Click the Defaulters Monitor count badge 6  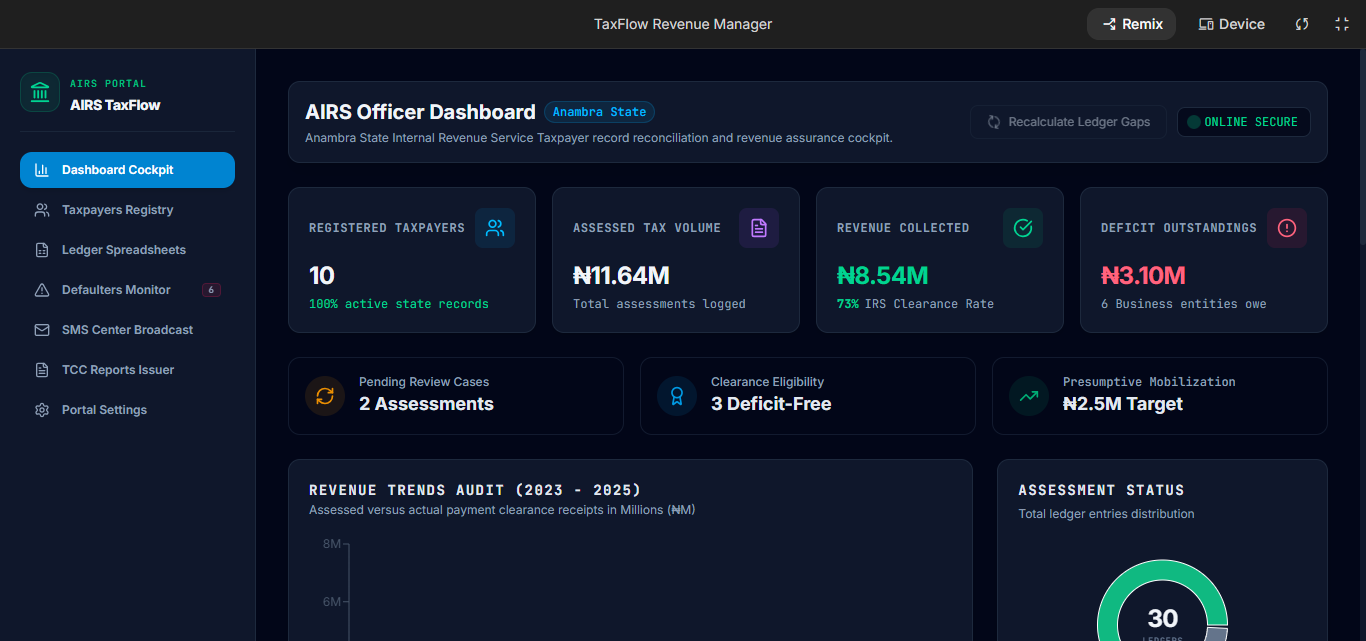coord(211,290)
